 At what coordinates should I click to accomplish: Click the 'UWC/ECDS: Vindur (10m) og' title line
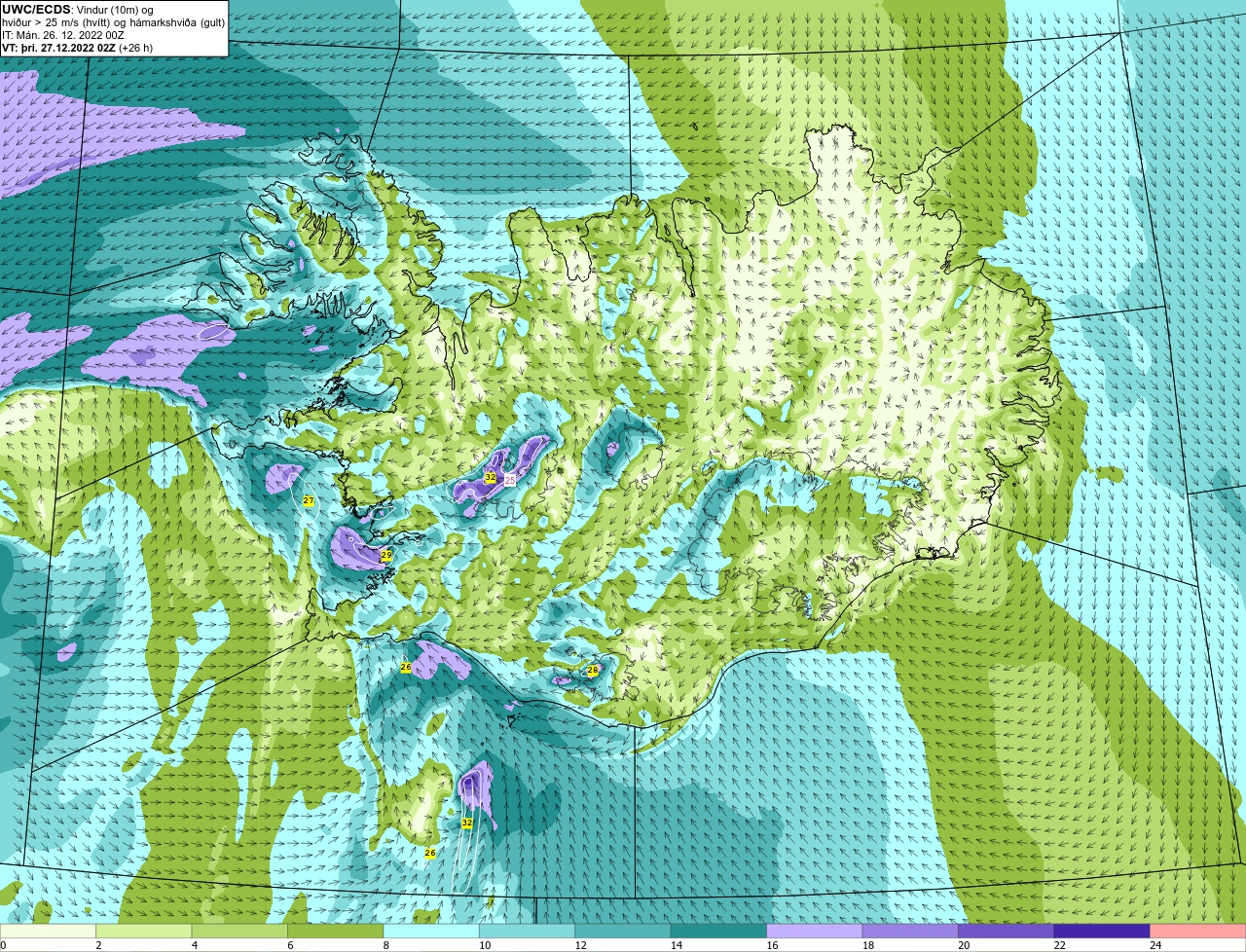[78, 9]
